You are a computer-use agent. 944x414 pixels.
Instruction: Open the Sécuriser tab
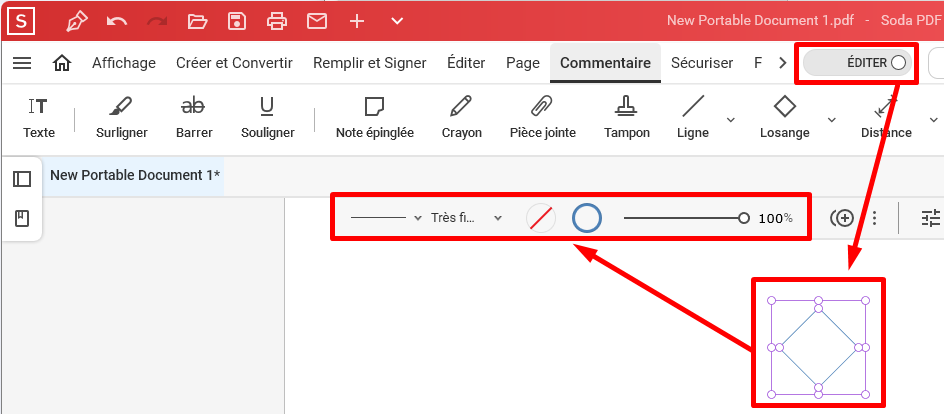[702, 63]
